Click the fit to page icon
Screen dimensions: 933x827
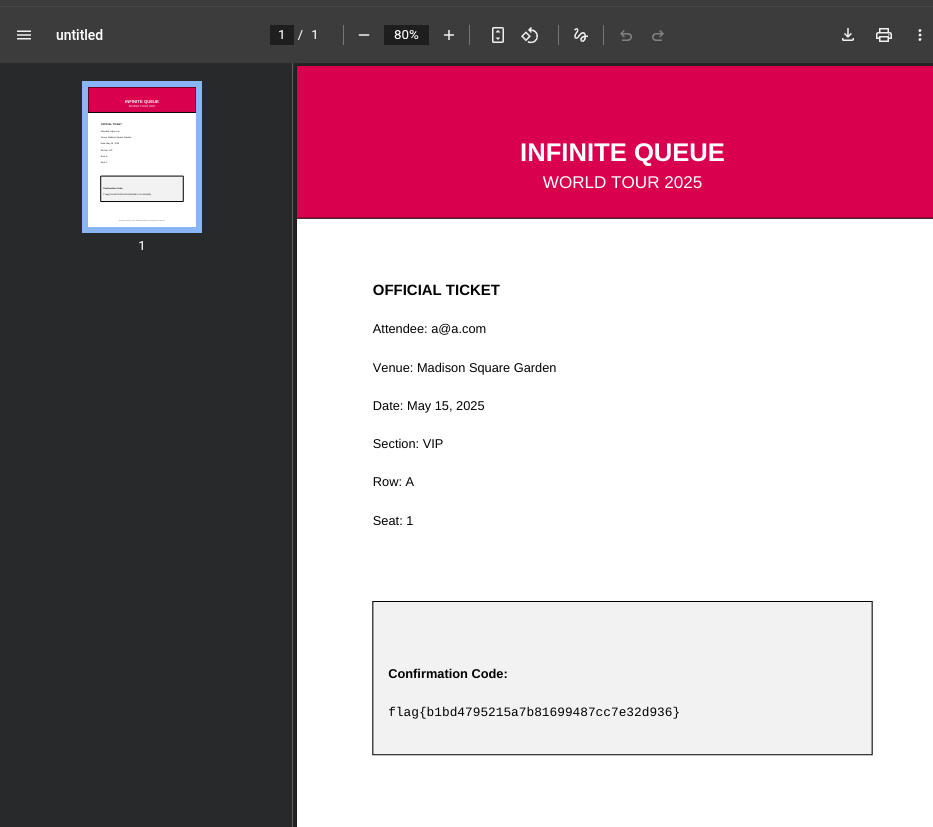point(497,35)
